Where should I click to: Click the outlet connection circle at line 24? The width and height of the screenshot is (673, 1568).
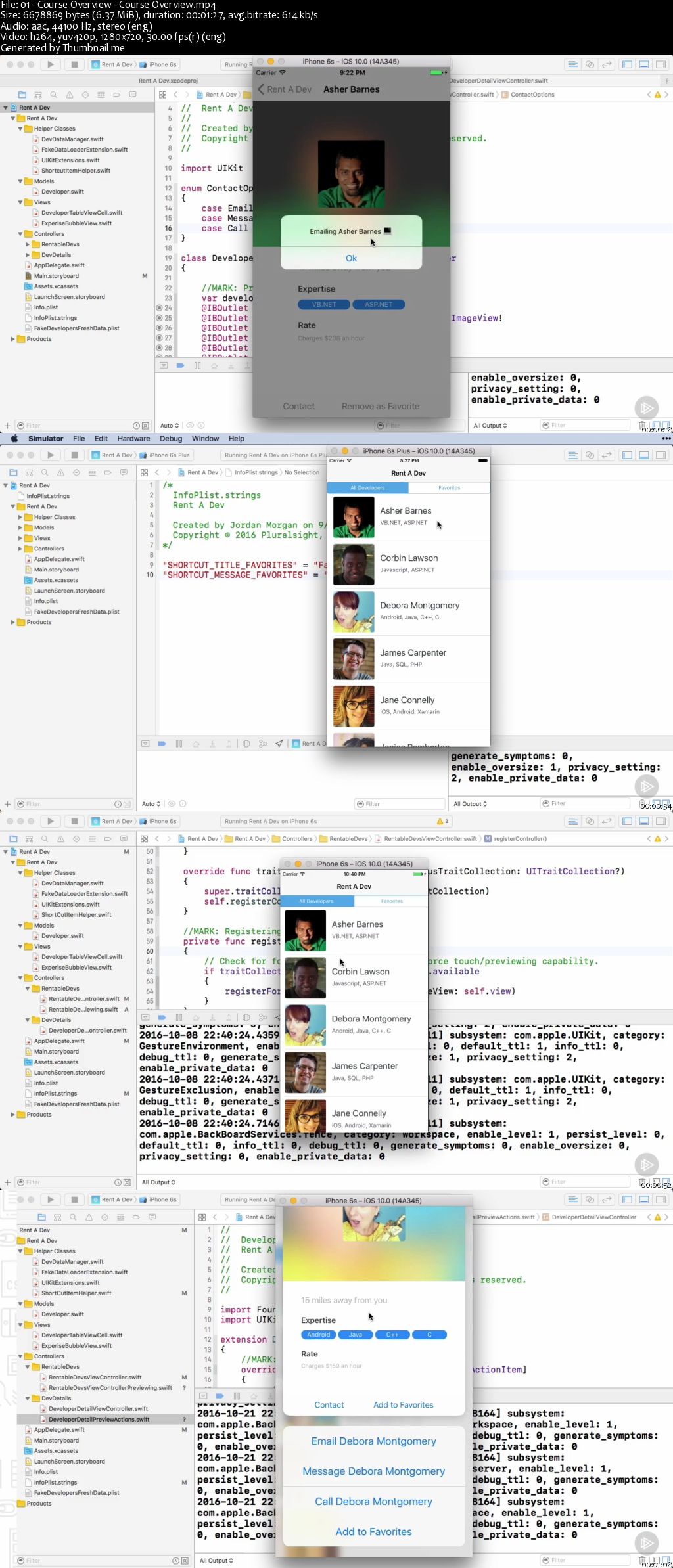coord(159,308)
